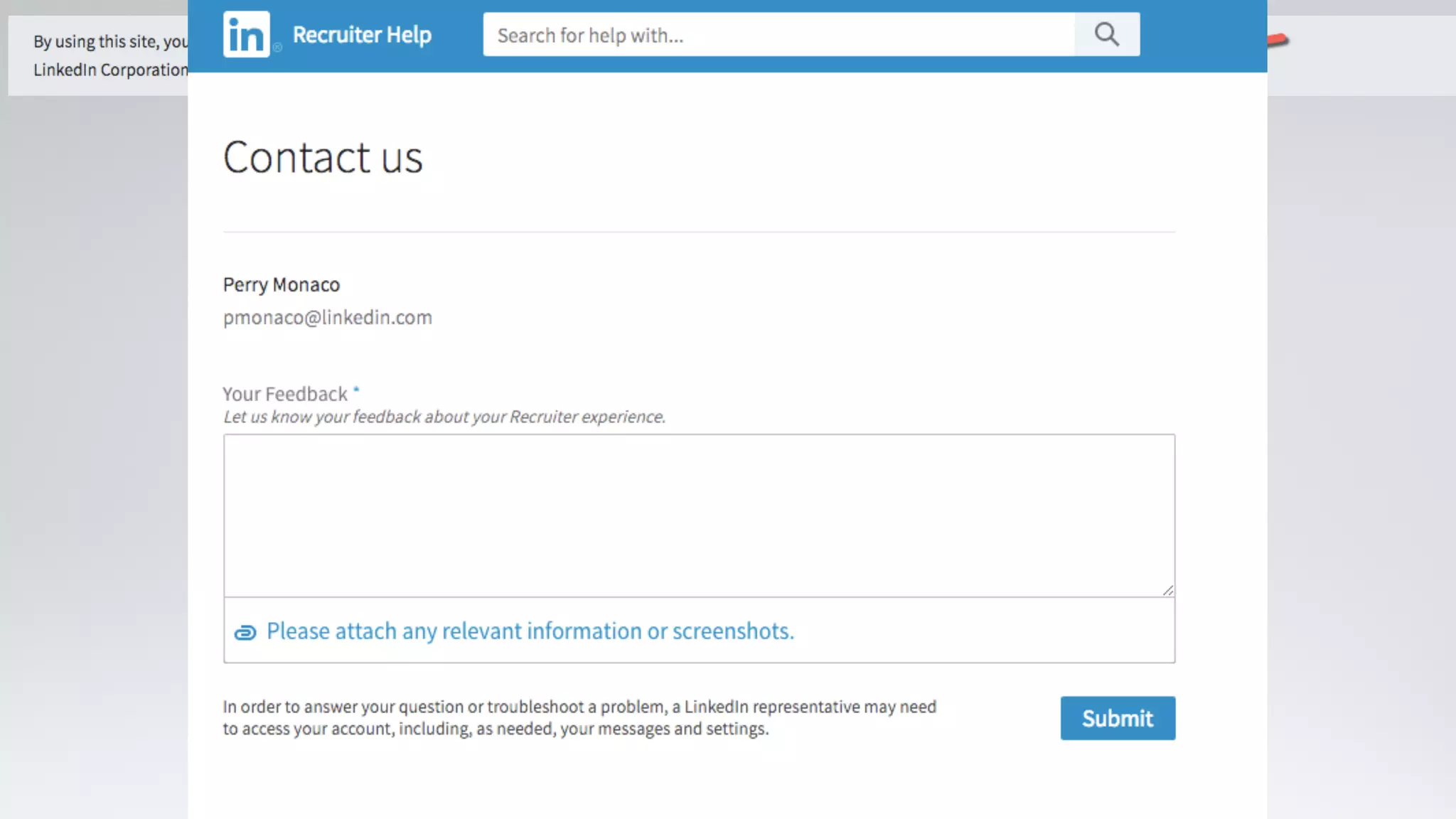Click the required asterisk beside Your Feedback
This screenshot has width=1456, height=819.
pos(356,390)
